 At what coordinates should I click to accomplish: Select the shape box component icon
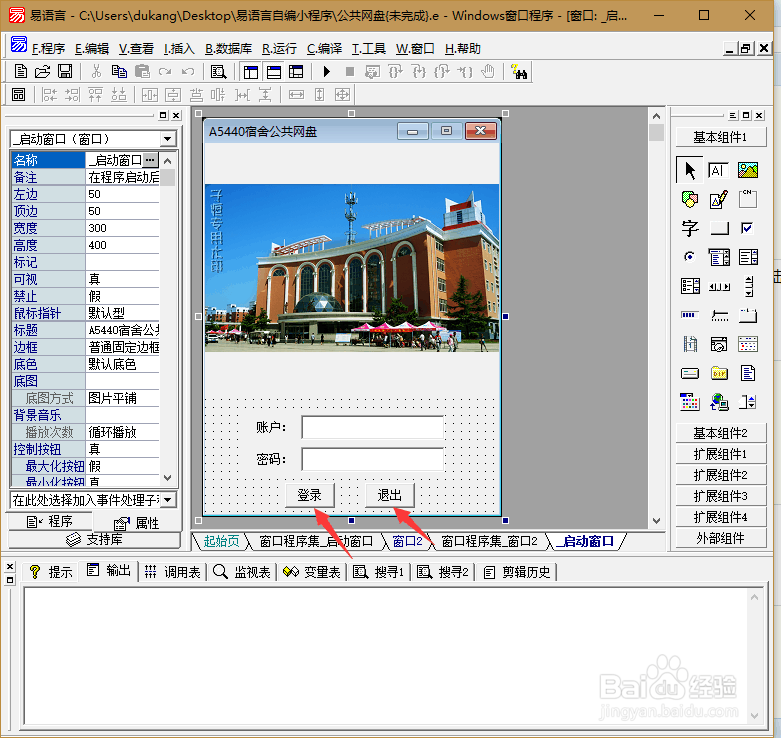(x=690, y=199)
